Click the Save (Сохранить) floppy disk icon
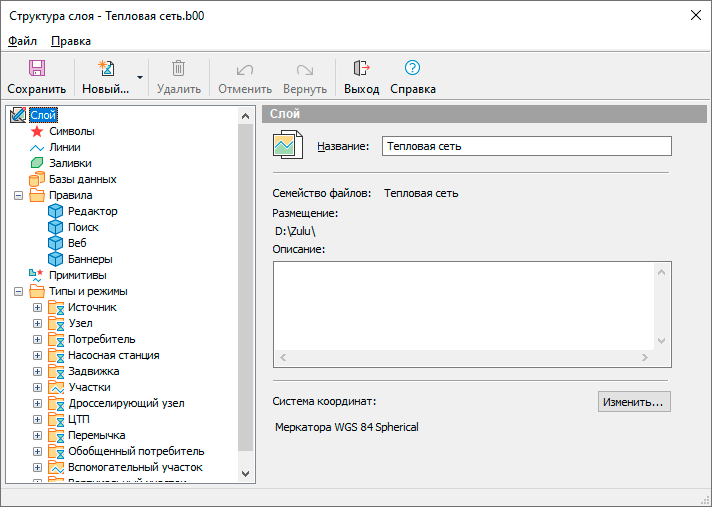The height and width of the screenshot is (507, 712). point(36,68)
